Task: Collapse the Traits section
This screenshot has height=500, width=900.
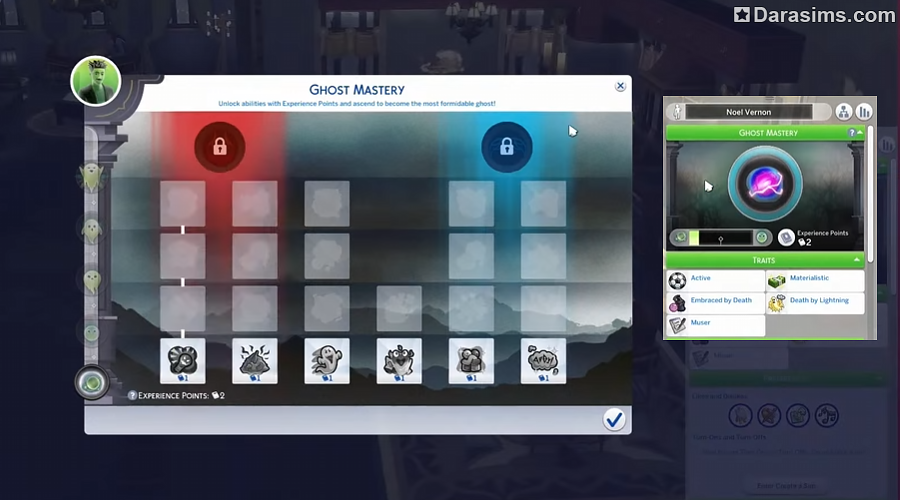Action: click(x=856, y=260)
